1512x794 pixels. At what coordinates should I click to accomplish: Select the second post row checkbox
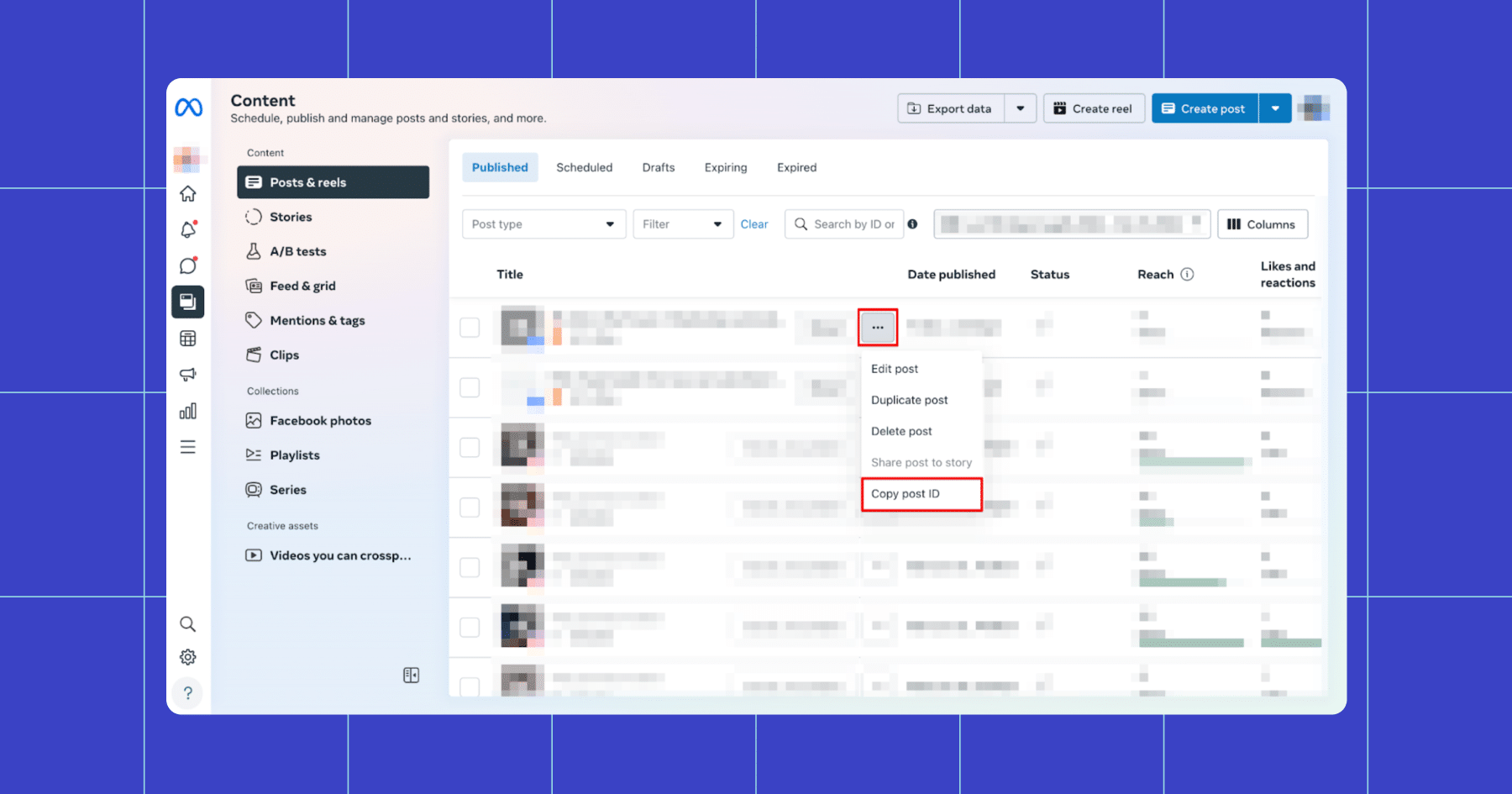(x=470, y=387)
